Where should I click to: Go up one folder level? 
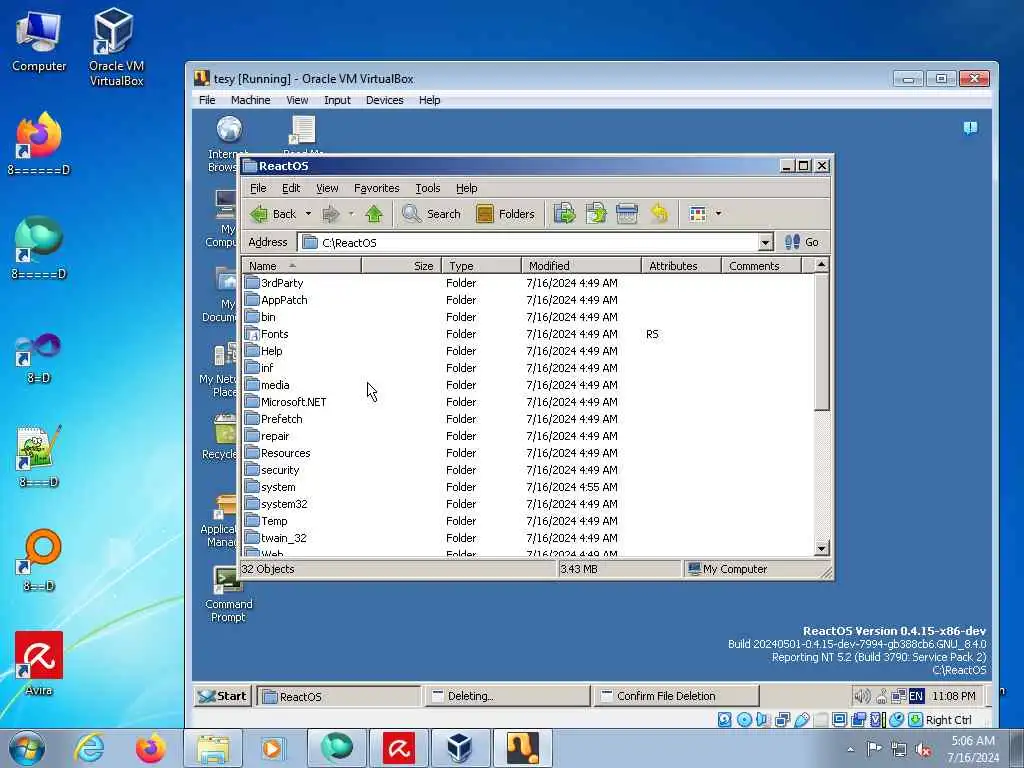tap(374, 214)
